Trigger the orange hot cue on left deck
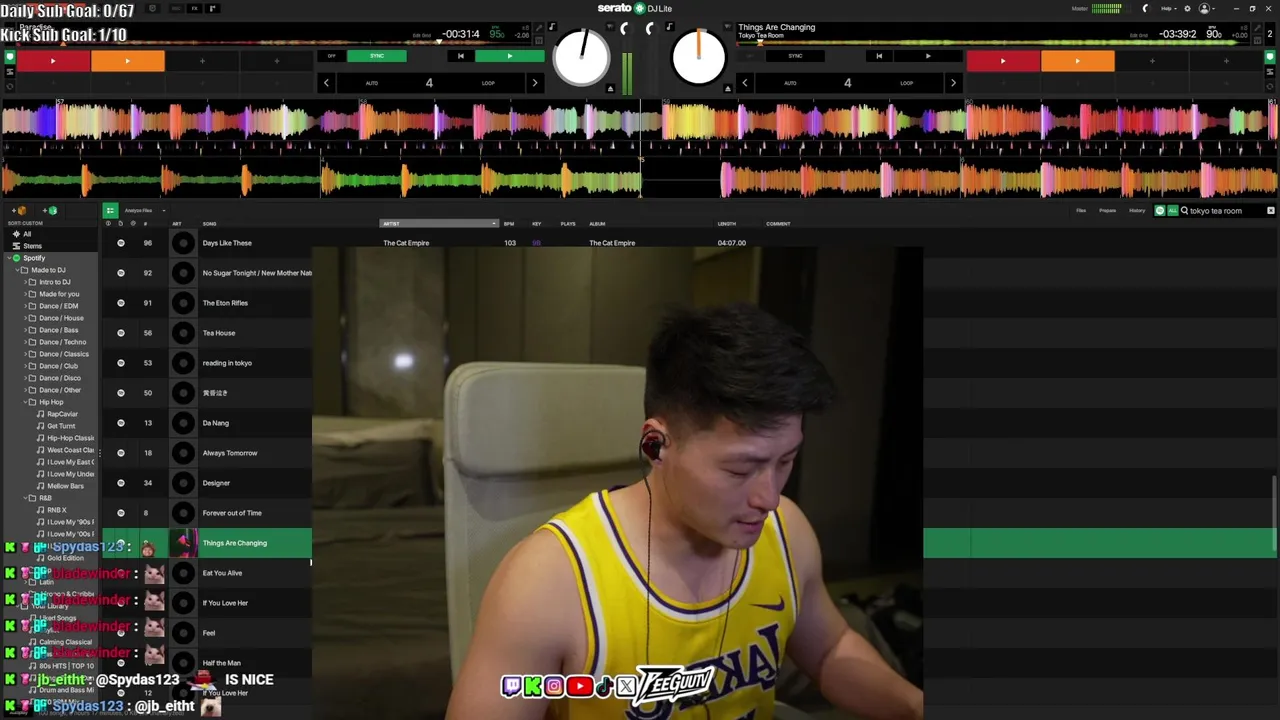The width and height of the screenshot is (1280, 720). point(127,61)
